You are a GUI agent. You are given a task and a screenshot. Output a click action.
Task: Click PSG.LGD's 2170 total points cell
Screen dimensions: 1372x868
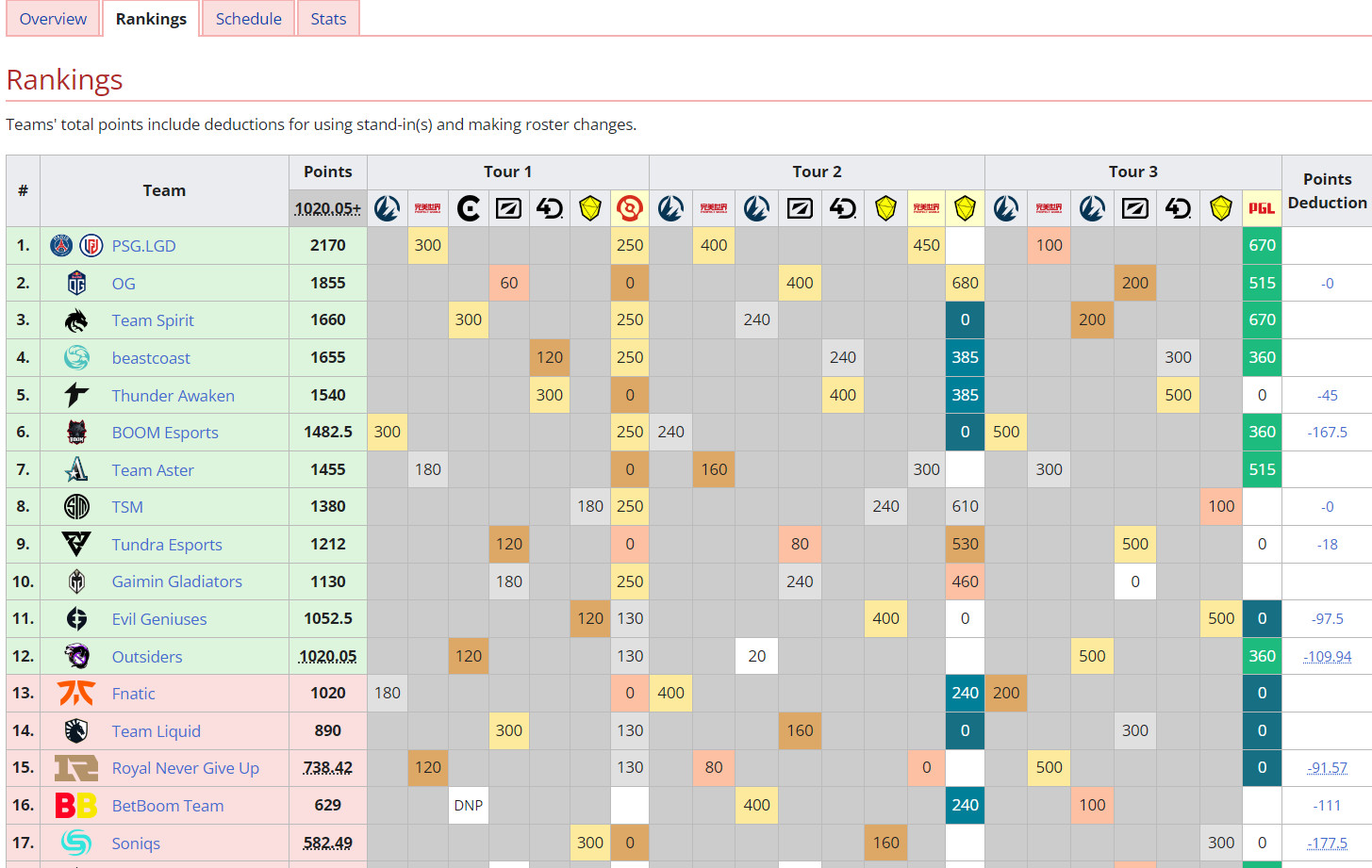pyautogui.click(x=328, y=245)
